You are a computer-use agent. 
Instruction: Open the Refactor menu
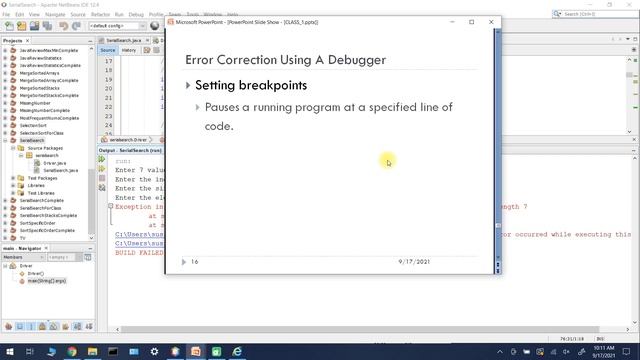click(100, 14)
